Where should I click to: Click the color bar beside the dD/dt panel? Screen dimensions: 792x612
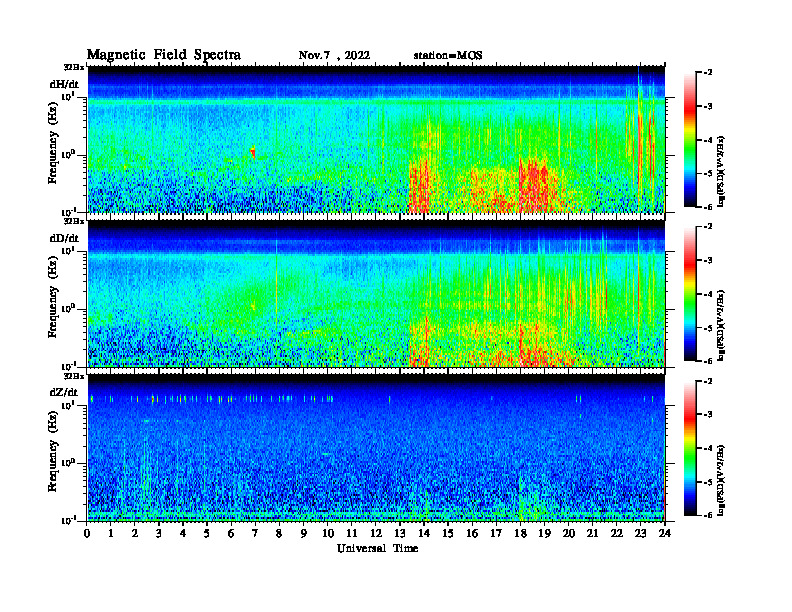click(x=689, y=293)
